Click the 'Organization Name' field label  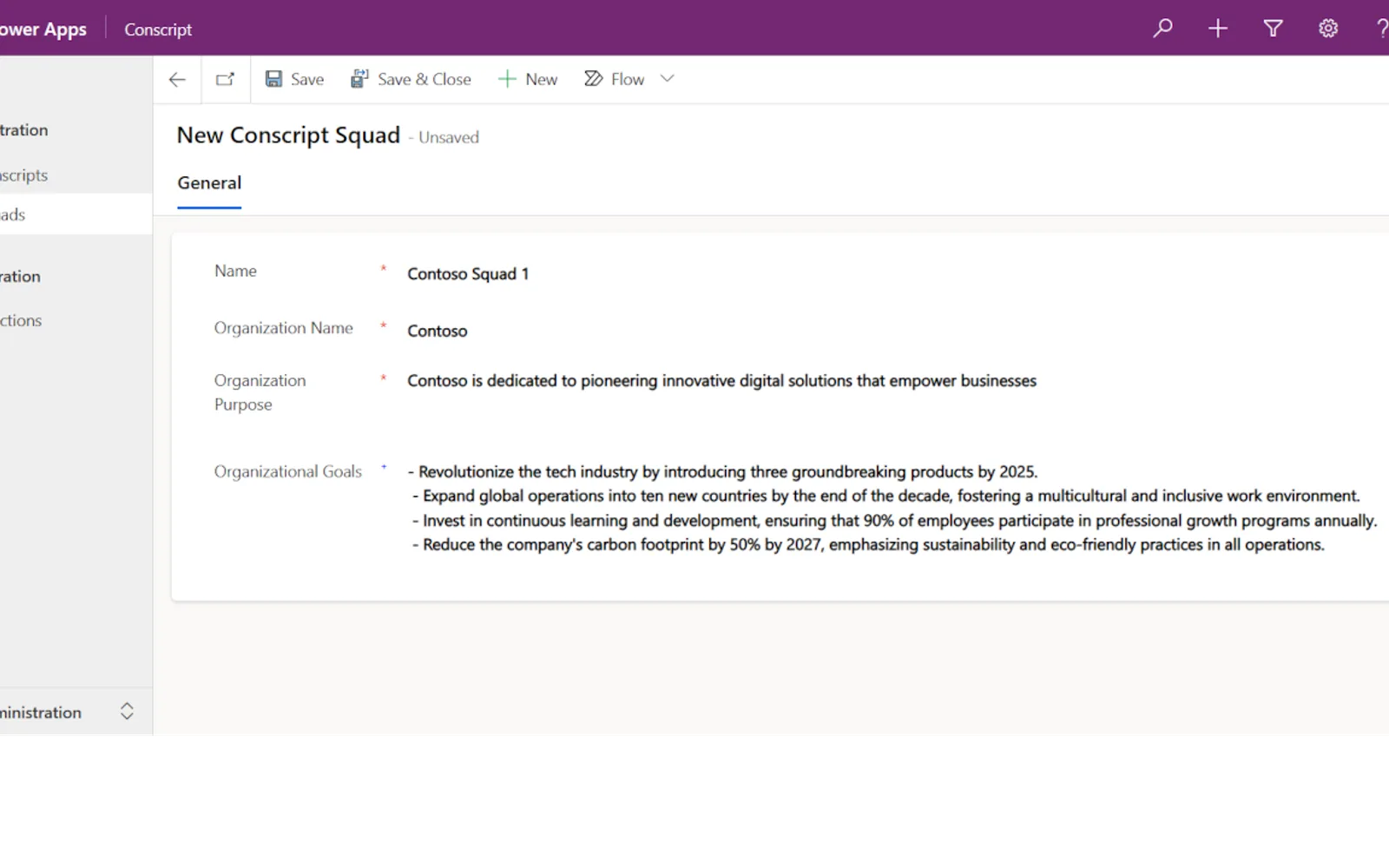pos(284,328)
